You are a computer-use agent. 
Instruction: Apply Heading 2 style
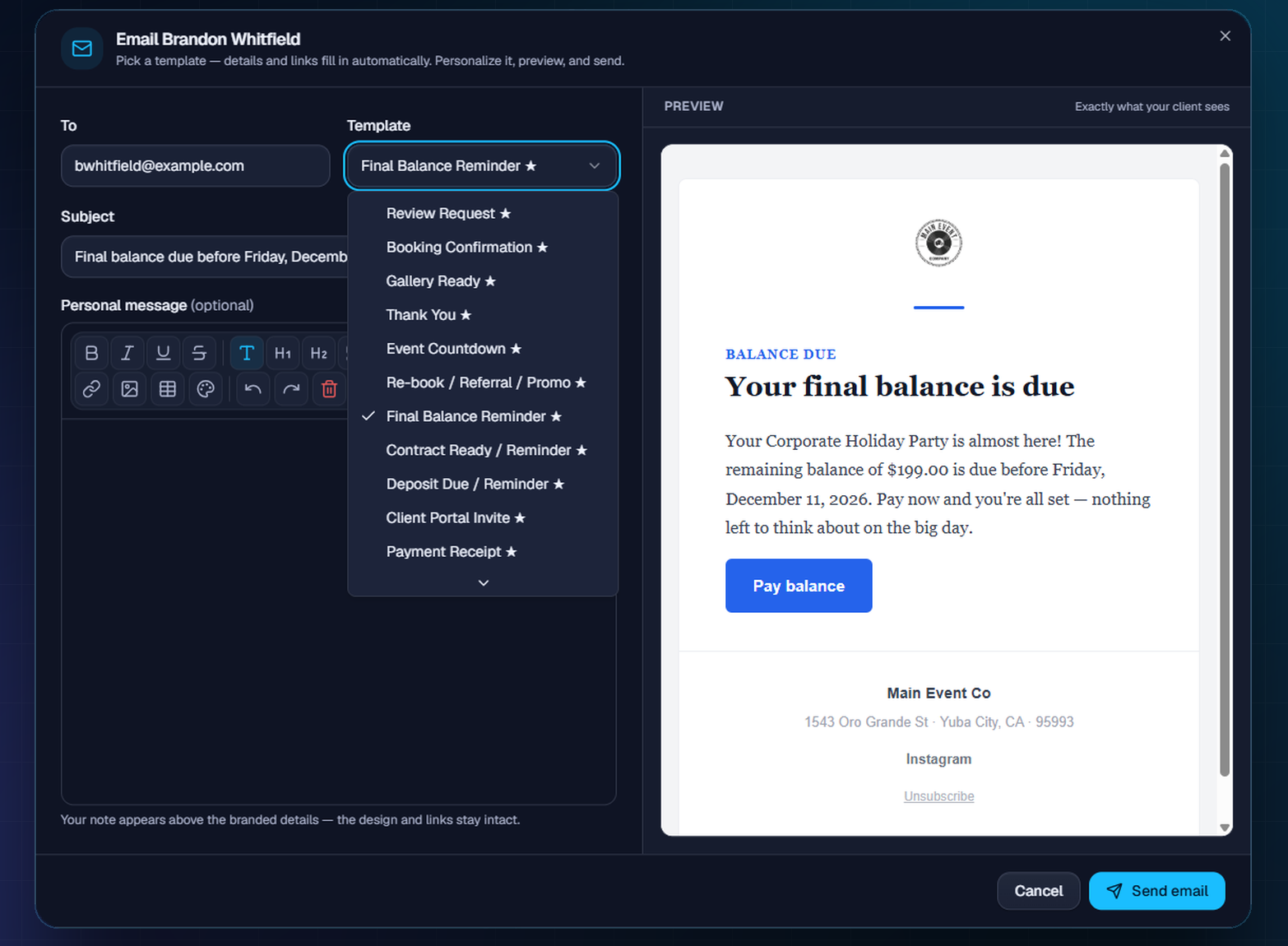click(318, 353)
